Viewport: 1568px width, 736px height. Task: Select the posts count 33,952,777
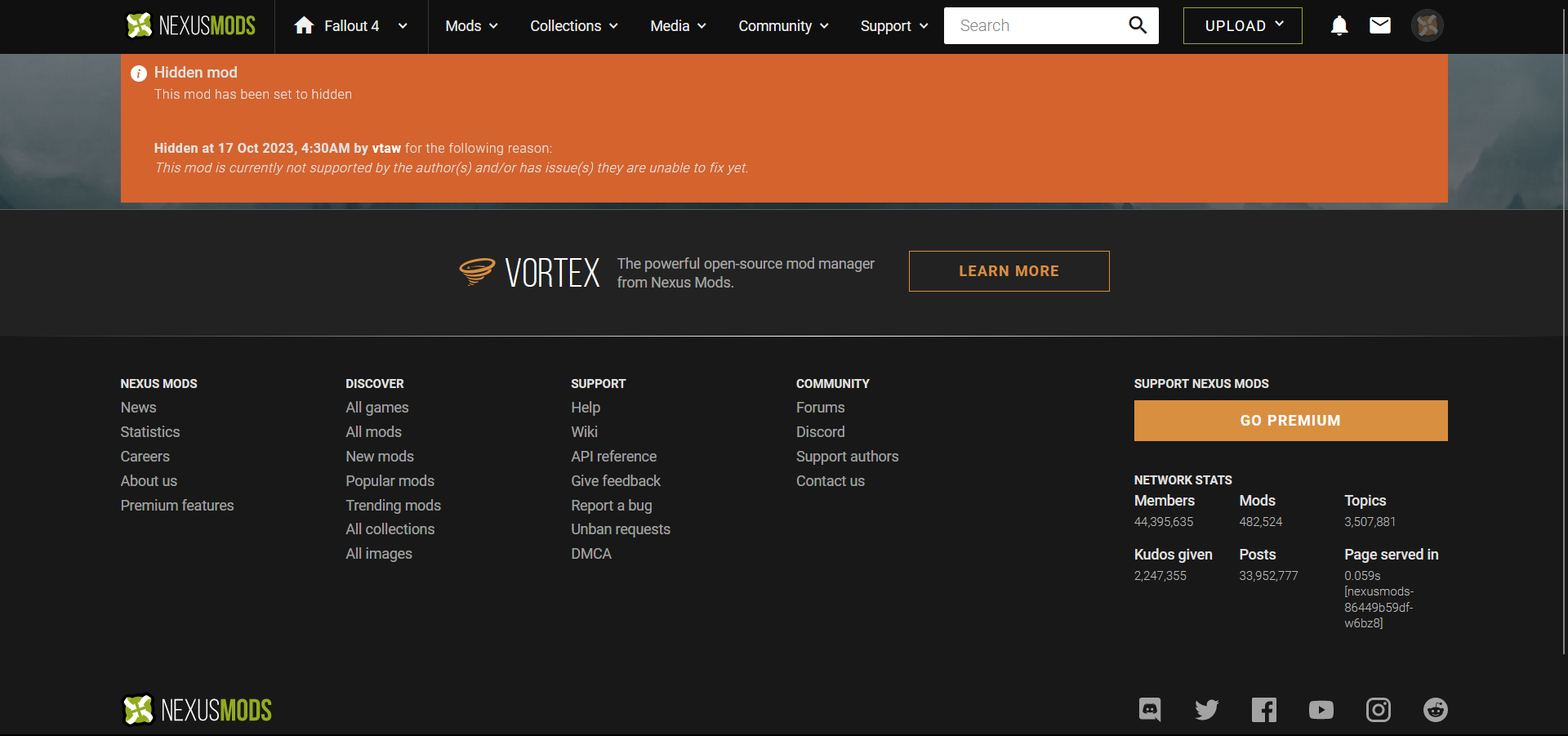(1269, 576)
